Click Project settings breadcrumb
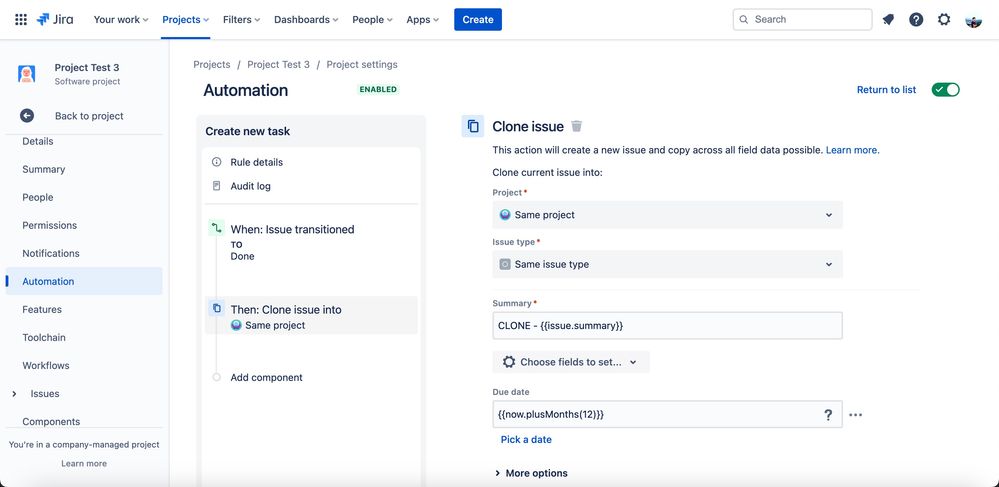The width and height of the screenshot is (999, 487). (362, 64)
